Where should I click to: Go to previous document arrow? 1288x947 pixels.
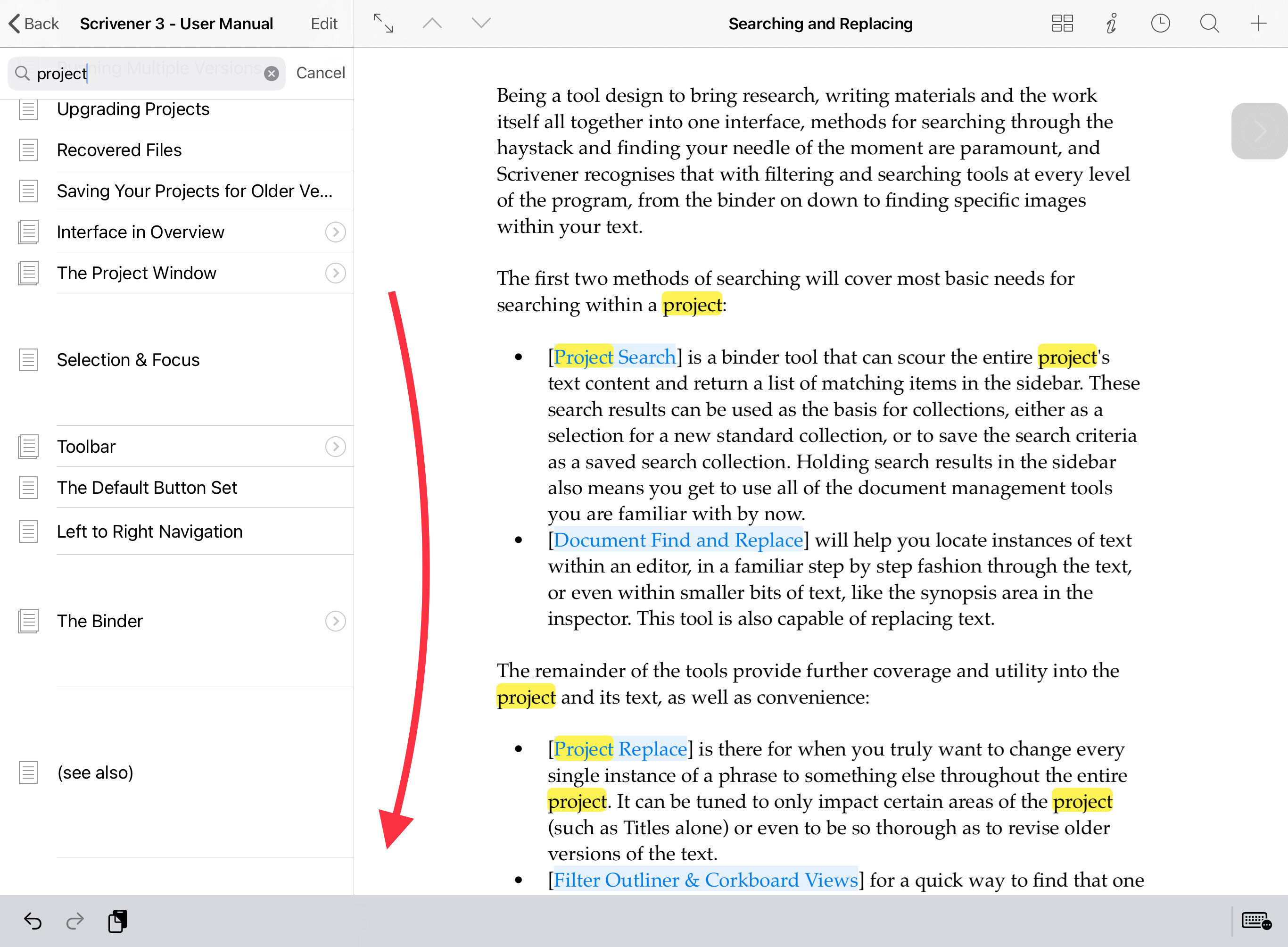click(432, 24)
